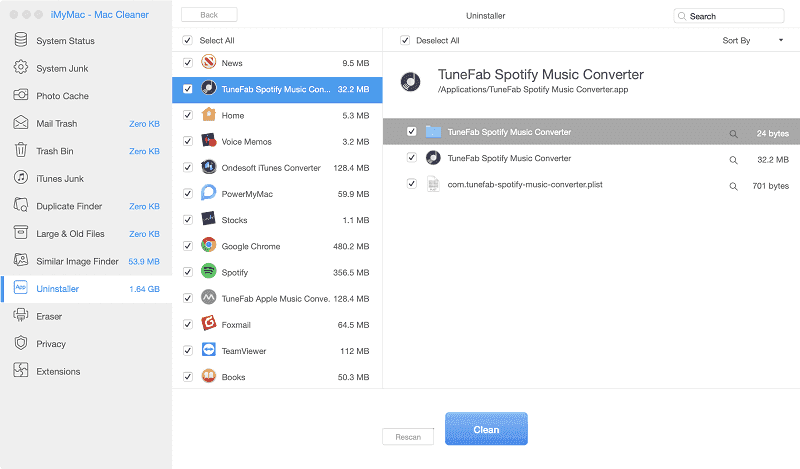Reveal the plist file via magnifier
800x469 pixels.
(x=733, y=186)
